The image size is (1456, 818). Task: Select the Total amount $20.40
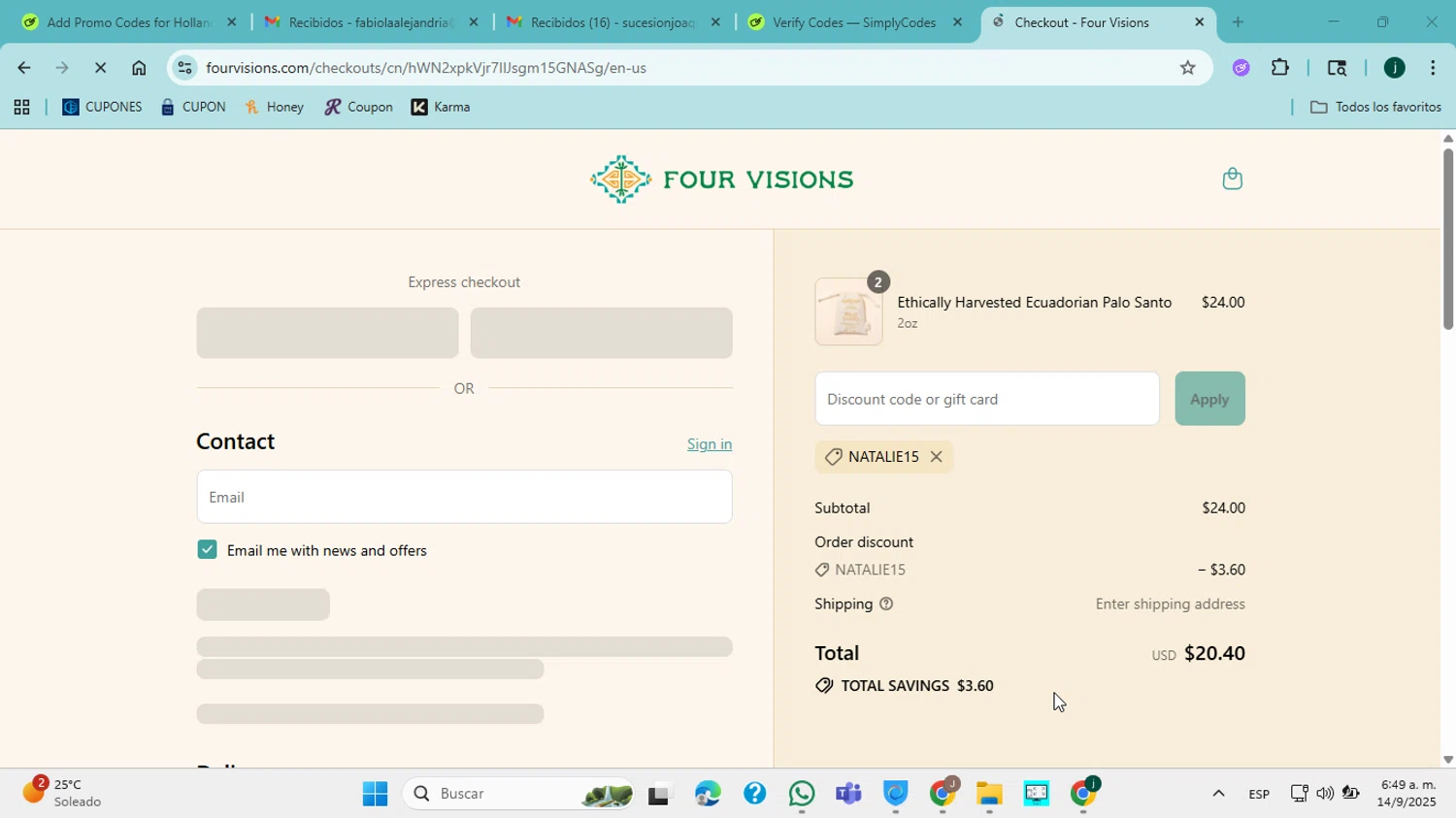point(1214,654)
